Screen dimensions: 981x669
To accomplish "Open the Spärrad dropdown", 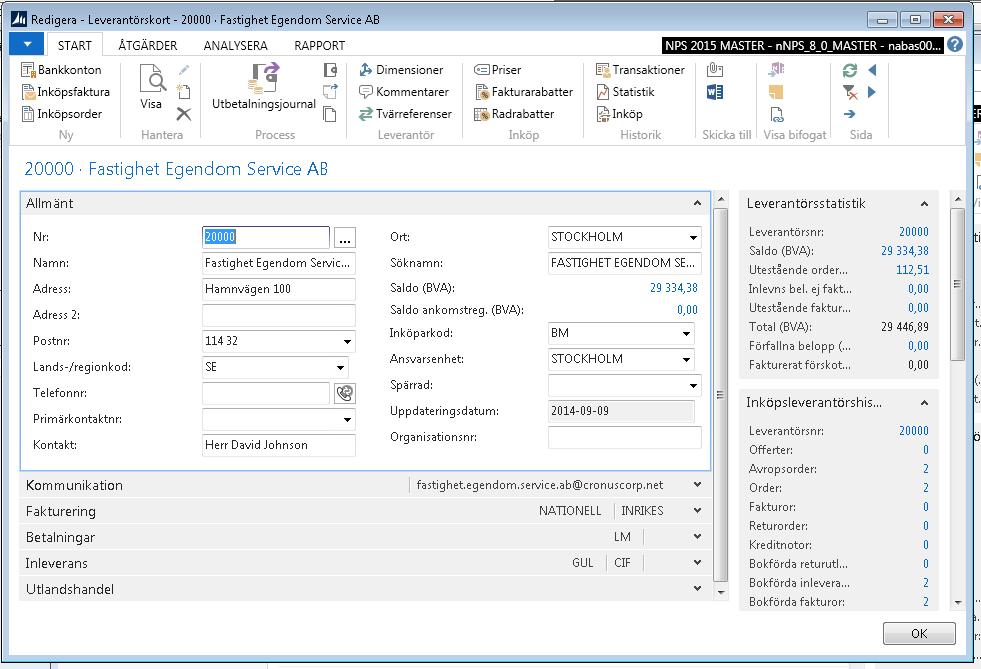I will click(x=693, y=386).
